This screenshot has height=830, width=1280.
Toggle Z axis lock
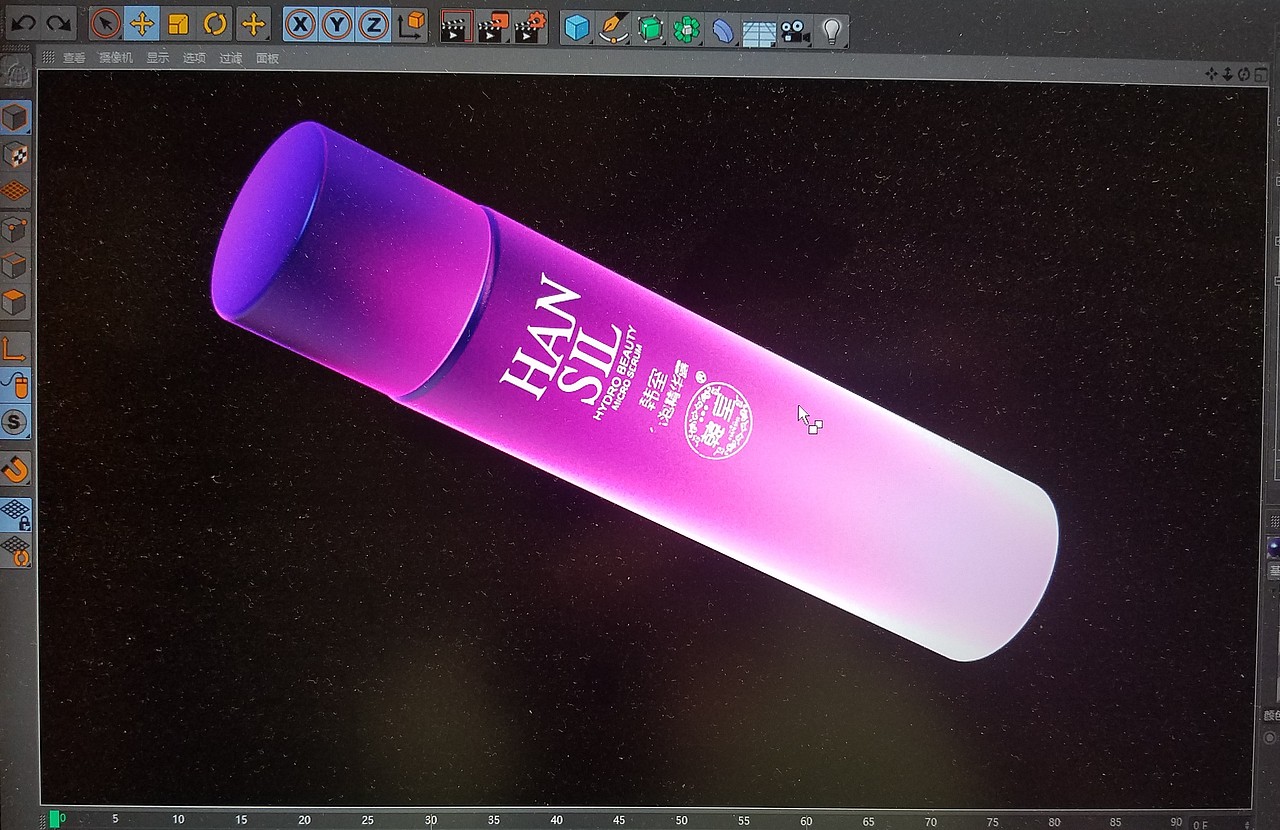tap(374, 25)
